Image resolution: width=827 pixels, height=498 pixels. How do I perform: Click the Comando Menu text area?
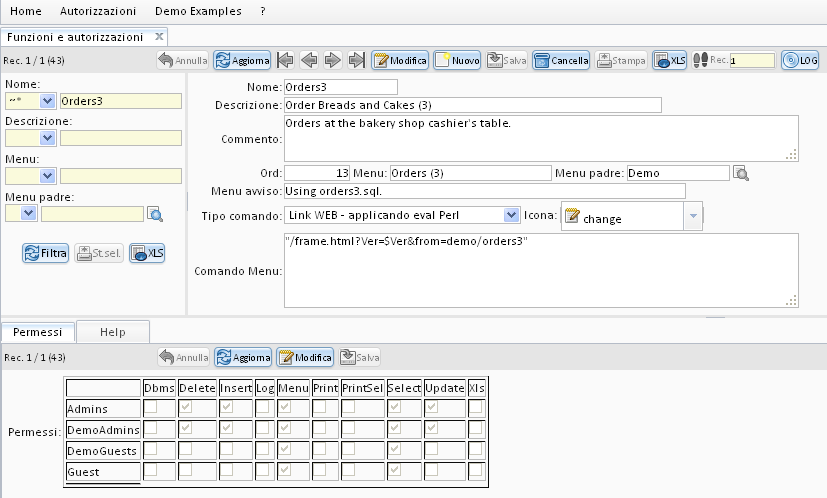point(541,270)
